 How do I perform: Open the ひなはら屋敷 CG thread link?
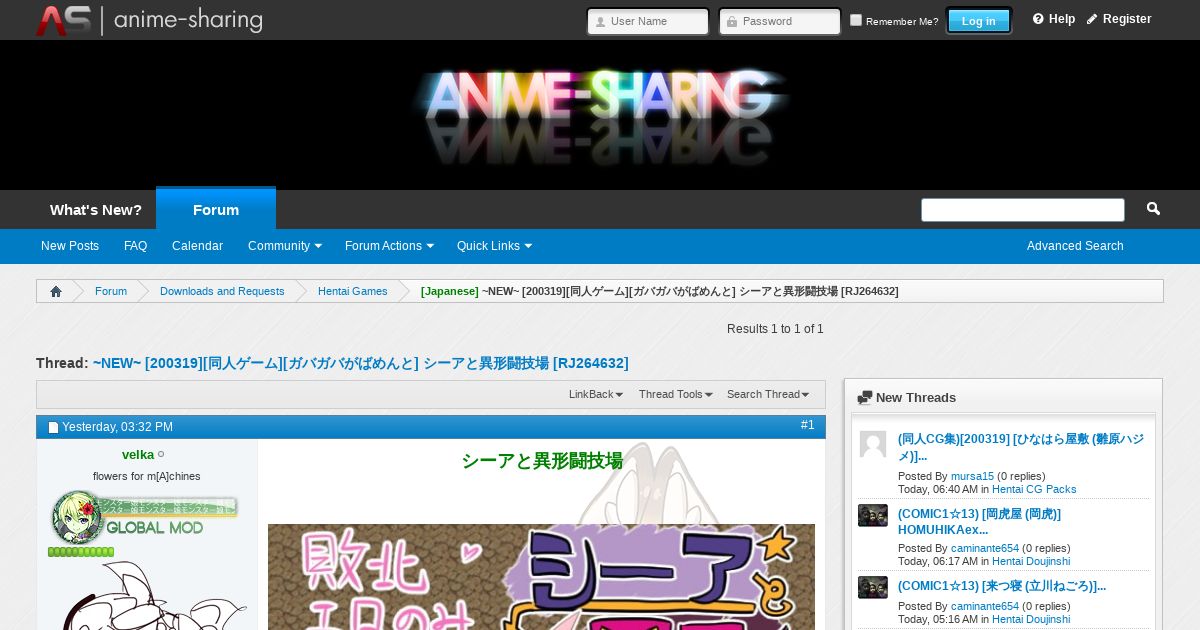(x=1020, y=447)
